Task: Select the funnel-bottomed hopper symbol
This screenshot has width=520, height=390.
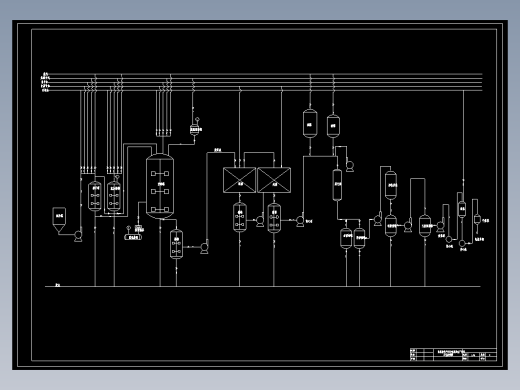Action: [59, 220]
